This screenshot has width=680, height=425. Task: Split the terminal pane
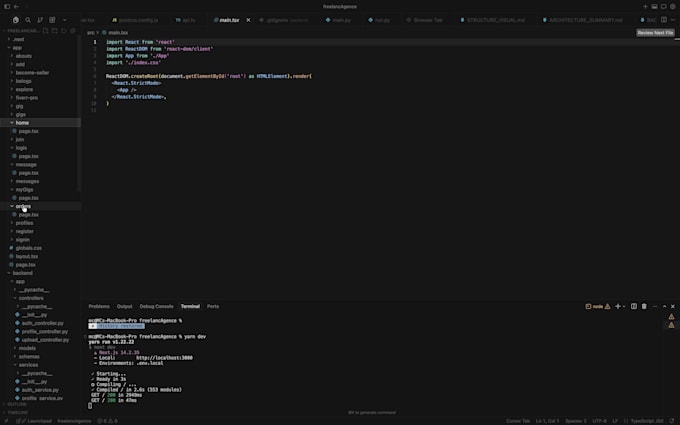click(634, 306)
